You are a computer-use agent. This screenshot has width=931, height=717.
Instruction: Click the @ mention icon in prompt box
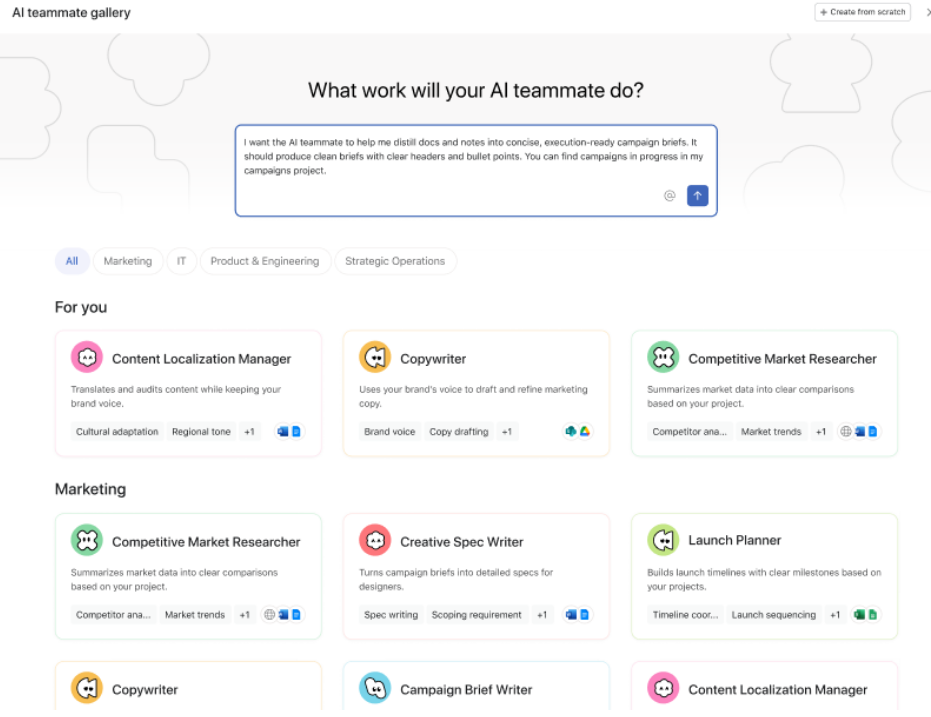(670, 196)
